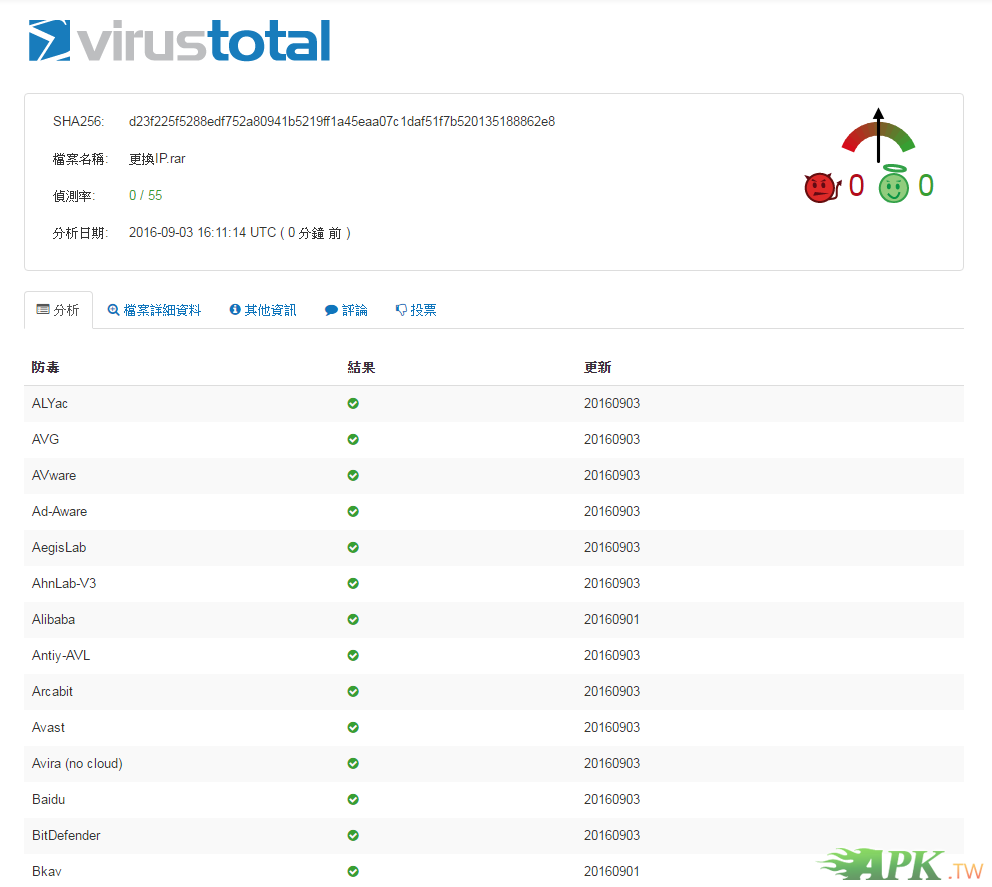Click the AegisLab antivirus name
Screen dimensions: 992x887
click(x=59, y=548)
